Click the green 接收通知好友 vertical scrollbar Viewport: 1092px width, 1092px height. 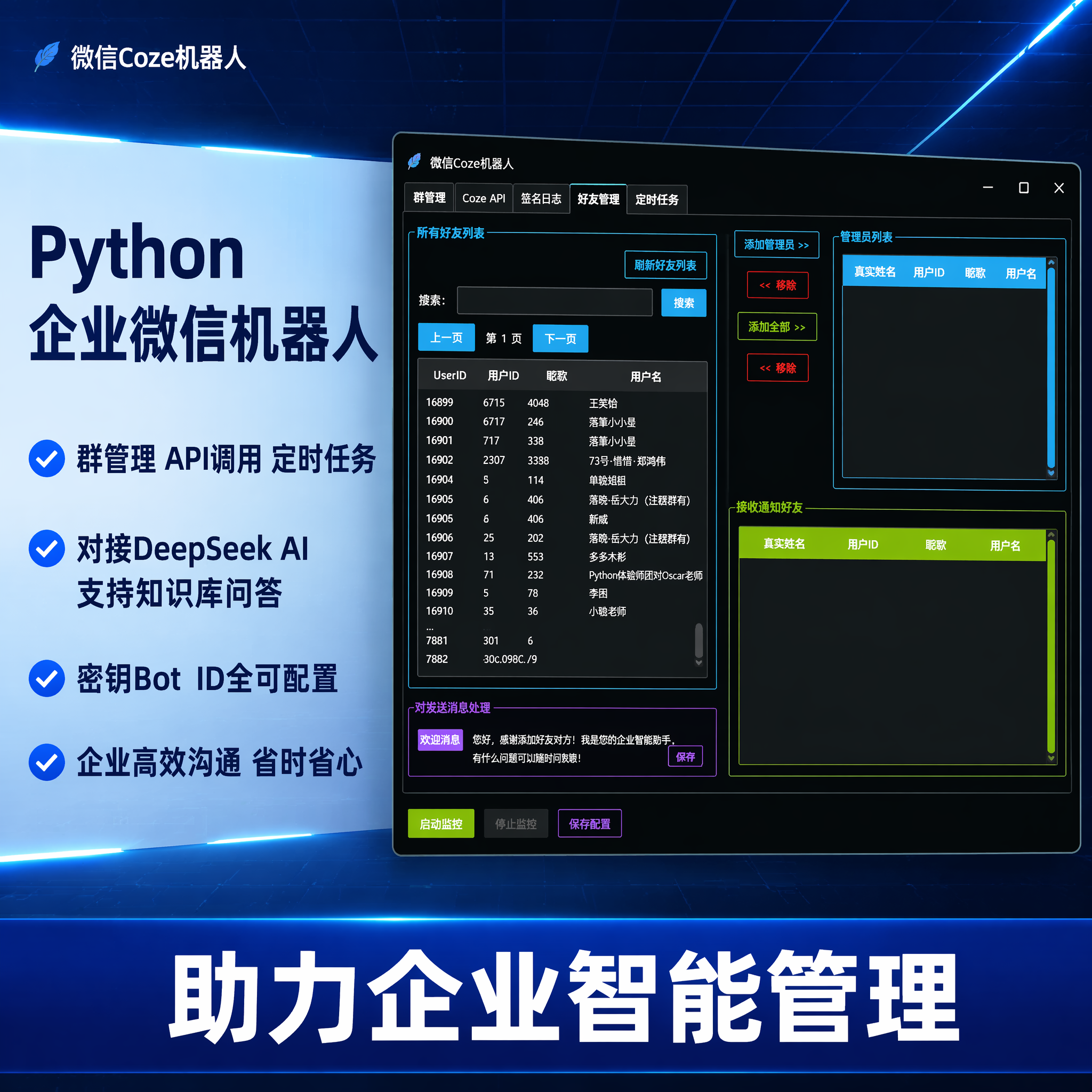1051,647
